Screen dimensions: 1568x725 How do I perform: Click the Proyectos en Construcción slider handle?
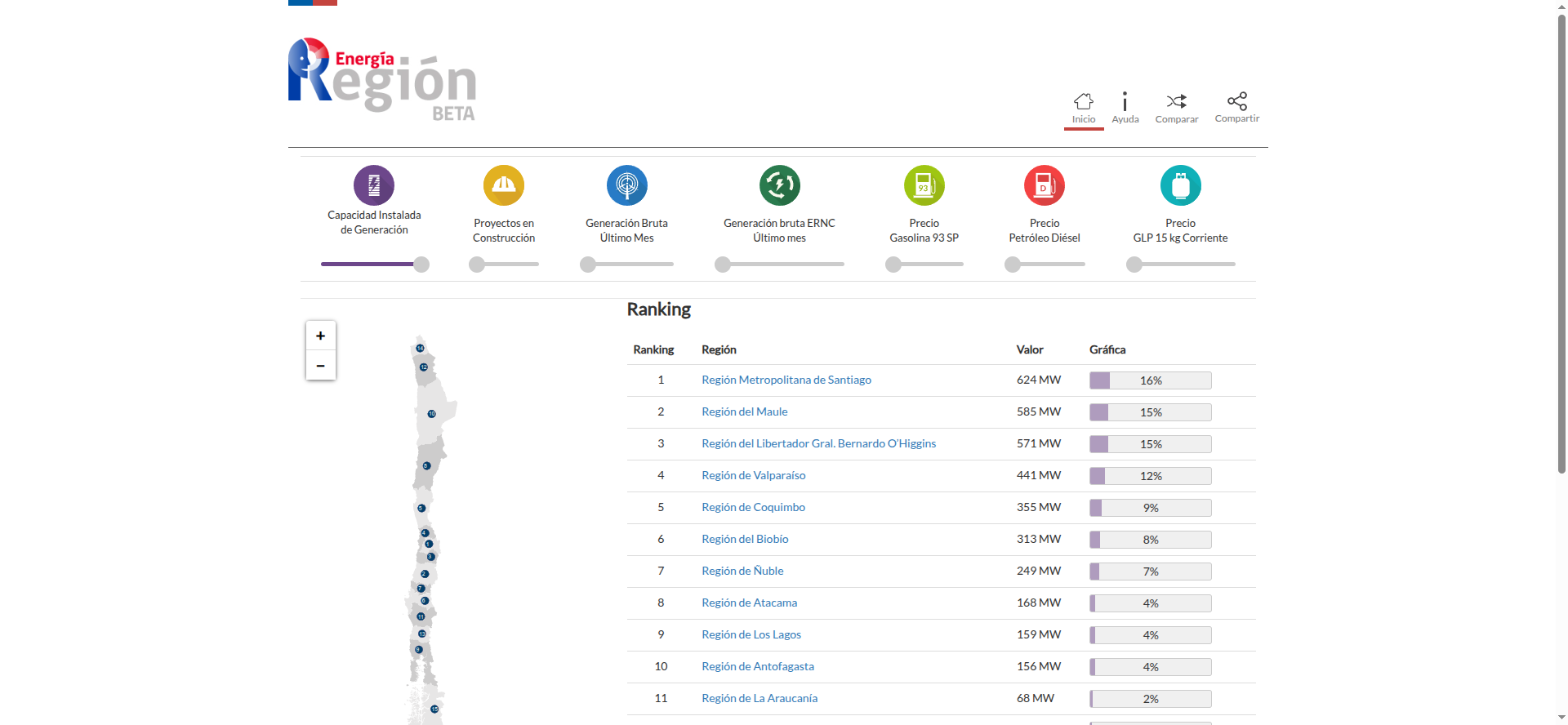(x=477, y=265)
